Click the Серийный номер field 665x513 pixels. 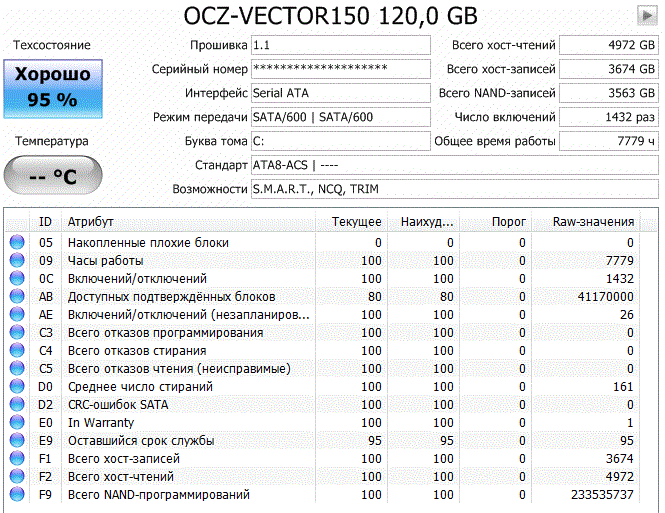341,69
